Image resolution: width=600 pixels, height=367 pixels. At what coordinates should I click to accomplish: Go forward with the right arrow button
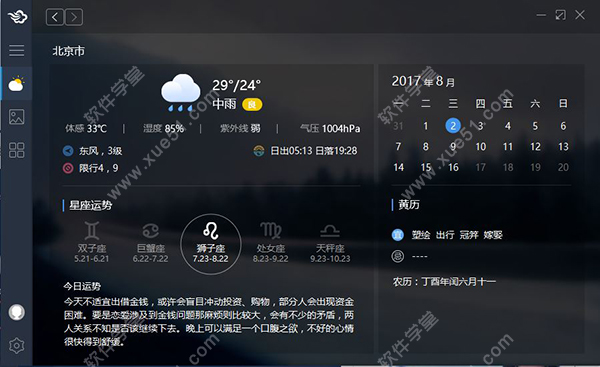[74, 17]
